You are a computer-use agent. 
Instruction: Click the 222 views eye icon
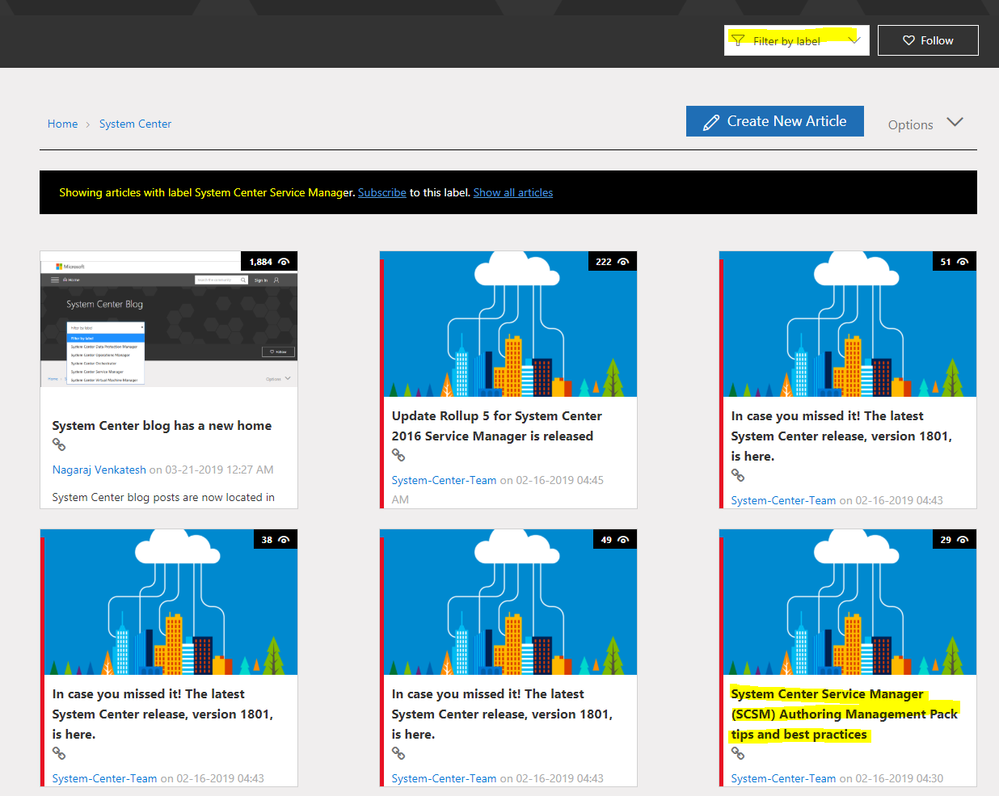(x=623, y=261)
